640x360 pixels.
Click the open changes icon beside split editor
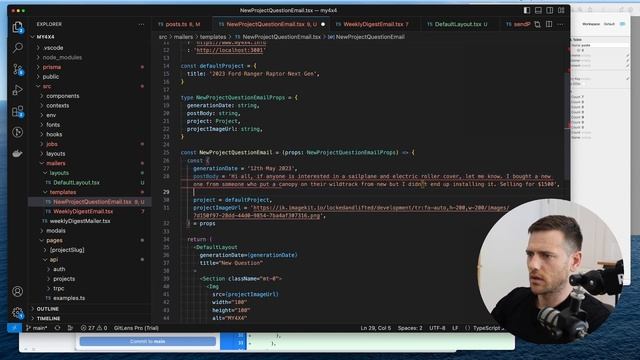pos(538,24)
